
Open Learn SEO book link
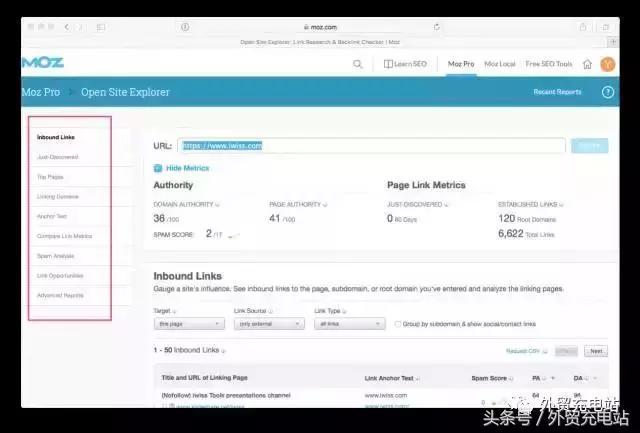tap(405, 64)
